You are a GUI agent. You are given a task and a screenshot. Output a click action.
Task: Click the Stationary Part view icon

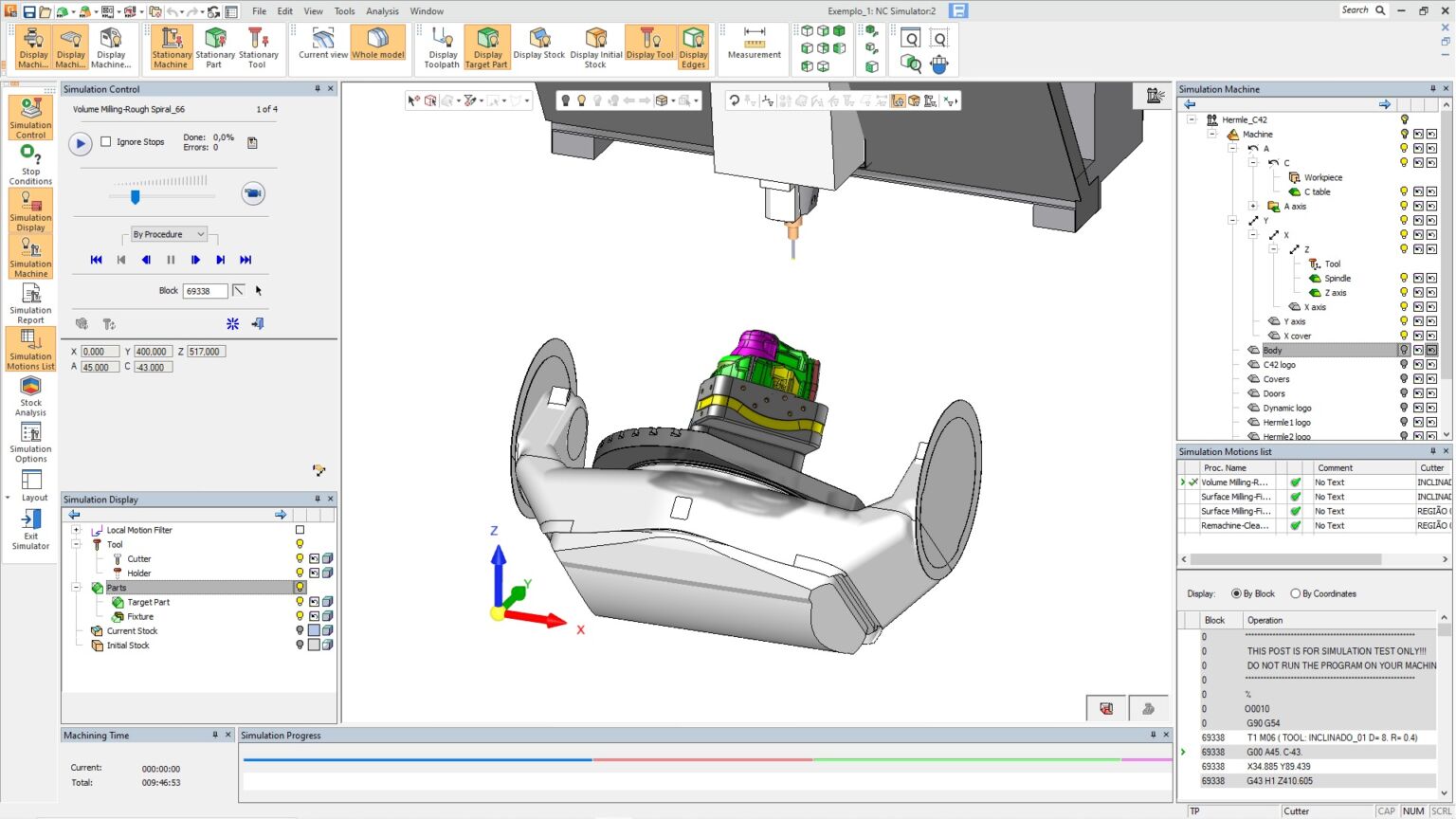214,47
